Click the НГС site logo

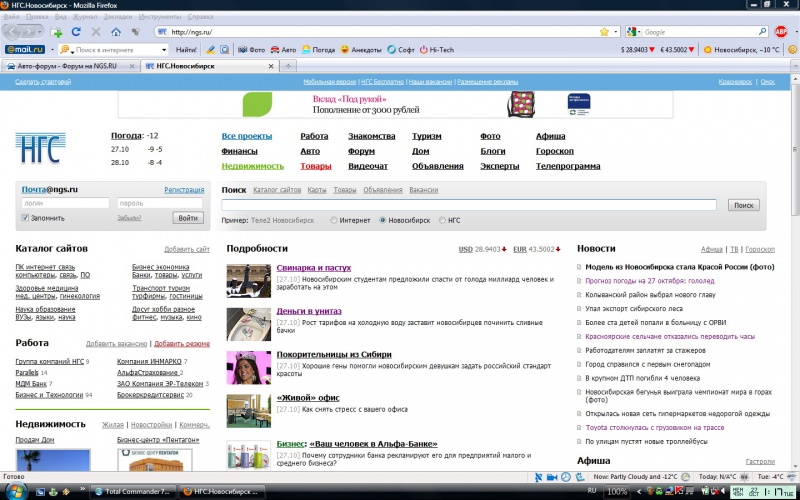coord(42,149)
